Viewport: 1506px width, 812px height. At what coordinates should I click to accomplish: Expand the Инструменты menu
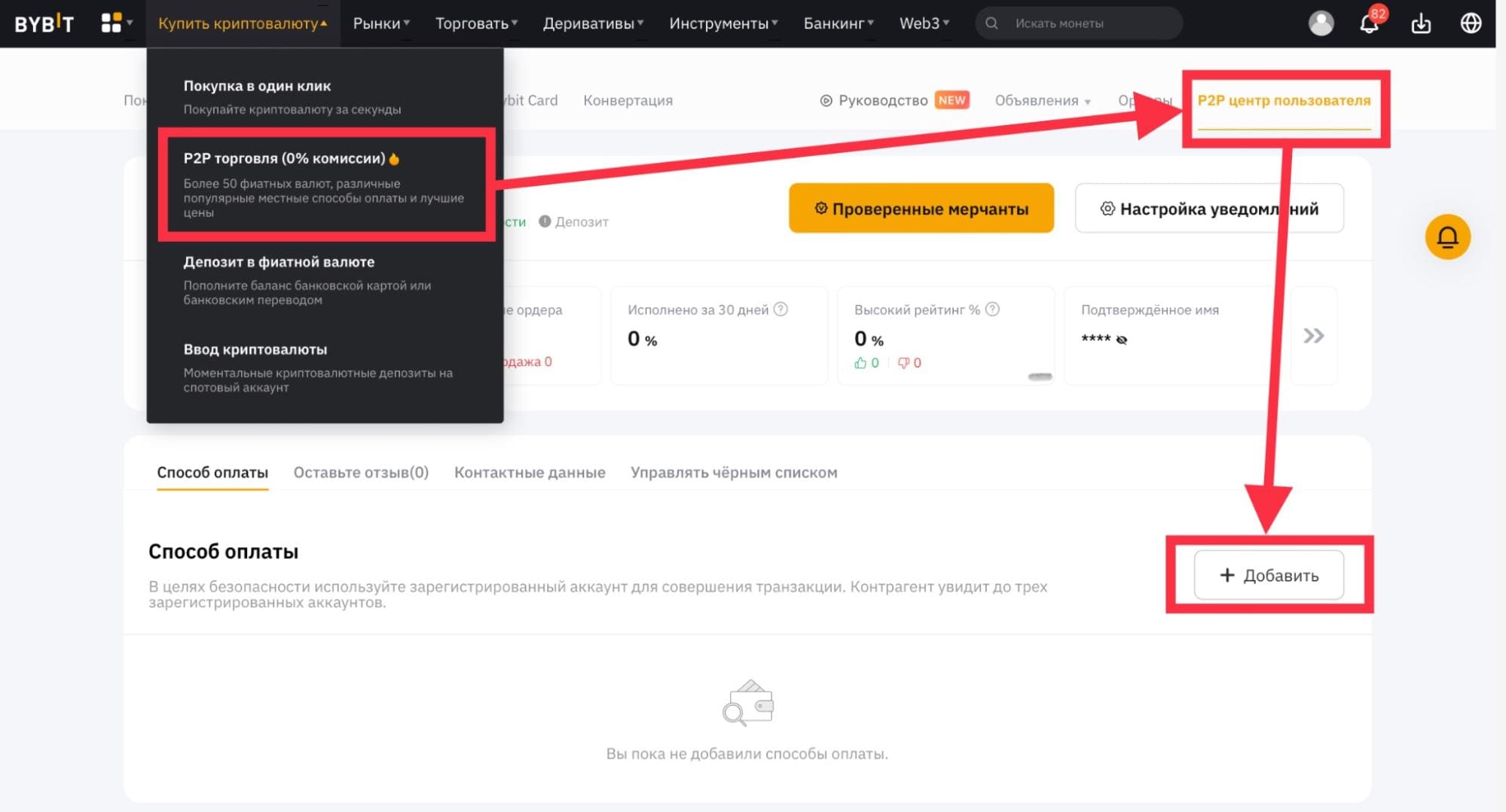pyautogui.click(x=723, y=23)
